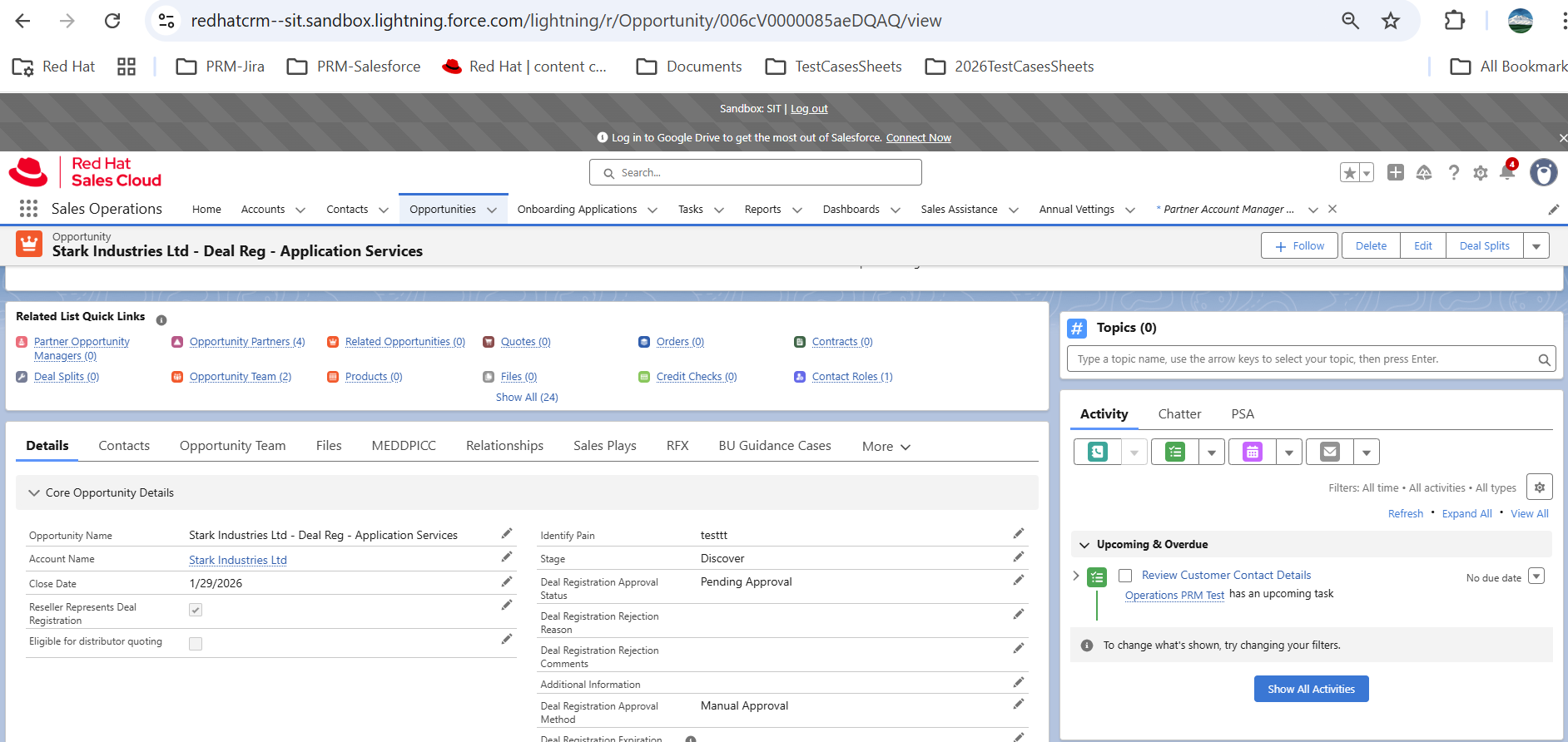Viewport: 1568px width, 742px height.
Task: Click the Show All Activities button
Action: point(1311,689)
